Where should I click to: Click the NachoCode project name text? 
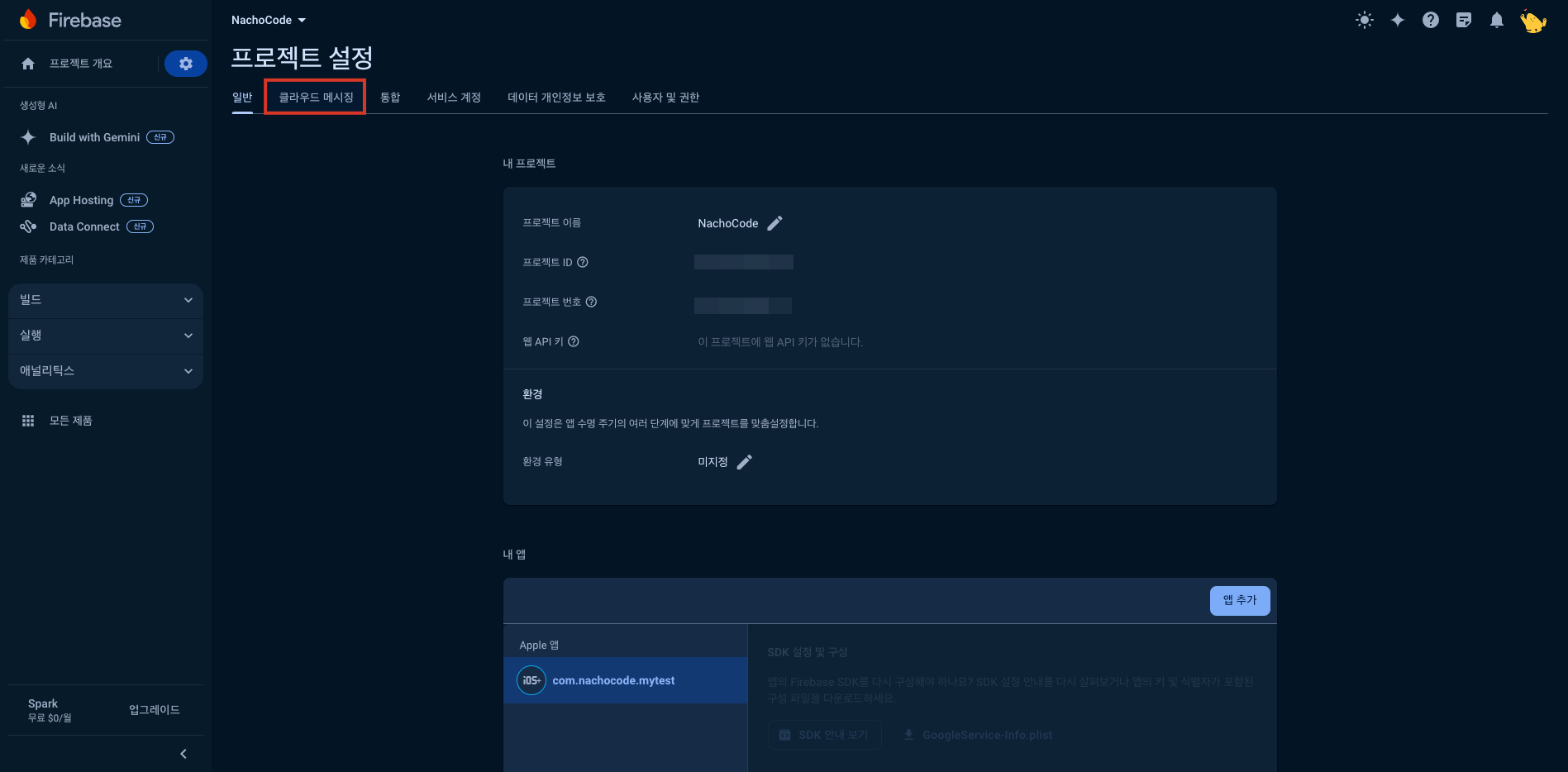(728, 223)
